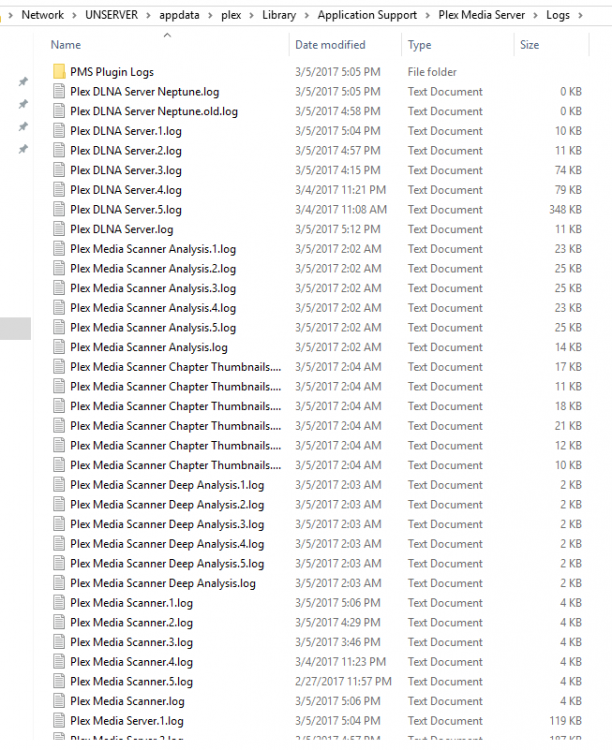Viewport: 612px width, 750px height.
Task: Select file name Plex Media Scanner Deep Analysis.4.log
Action: coord(167,544)
